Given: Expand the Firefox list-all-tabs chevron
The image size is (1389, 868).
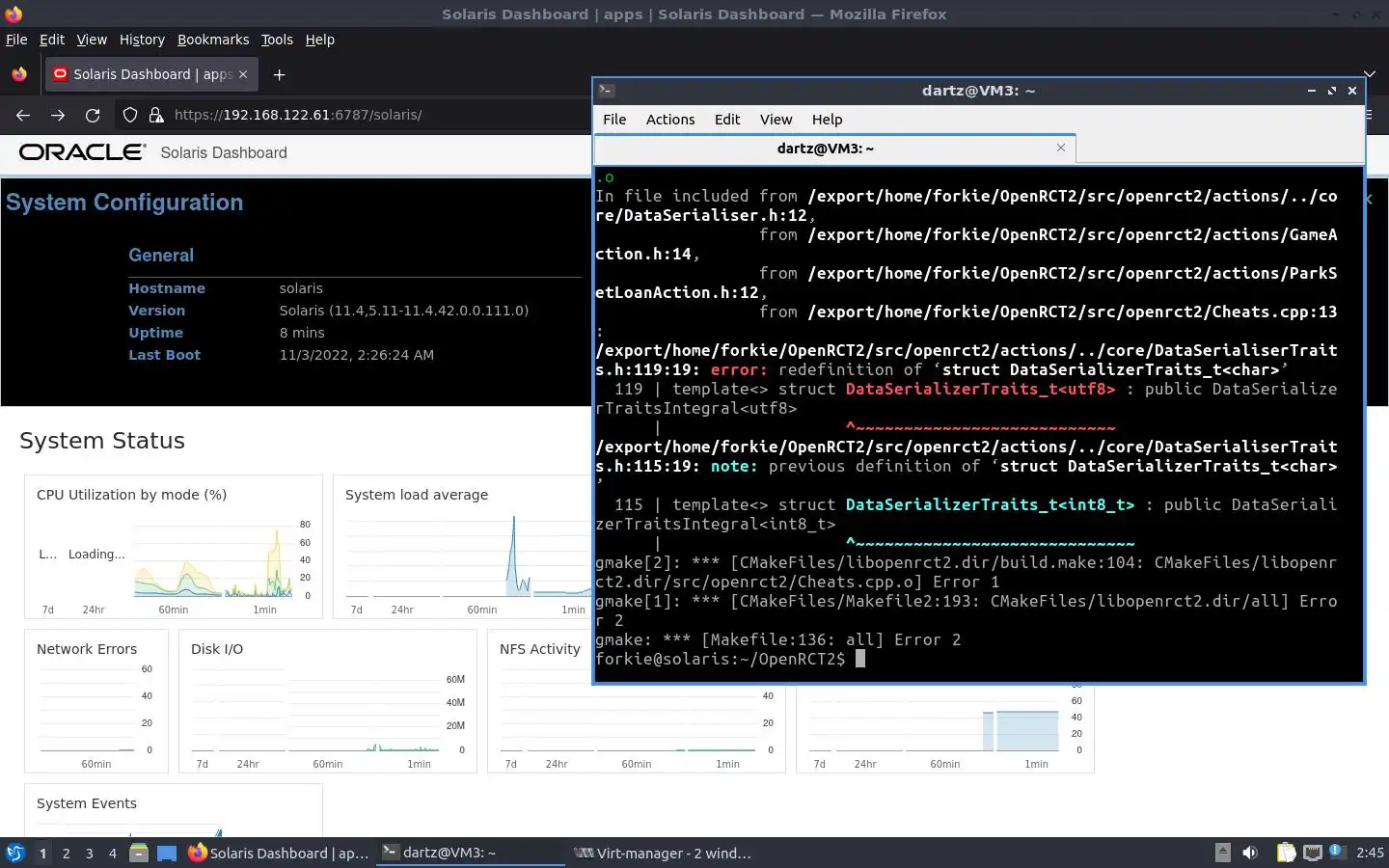Looking at the screenshot, I should tap(1369, 74).
